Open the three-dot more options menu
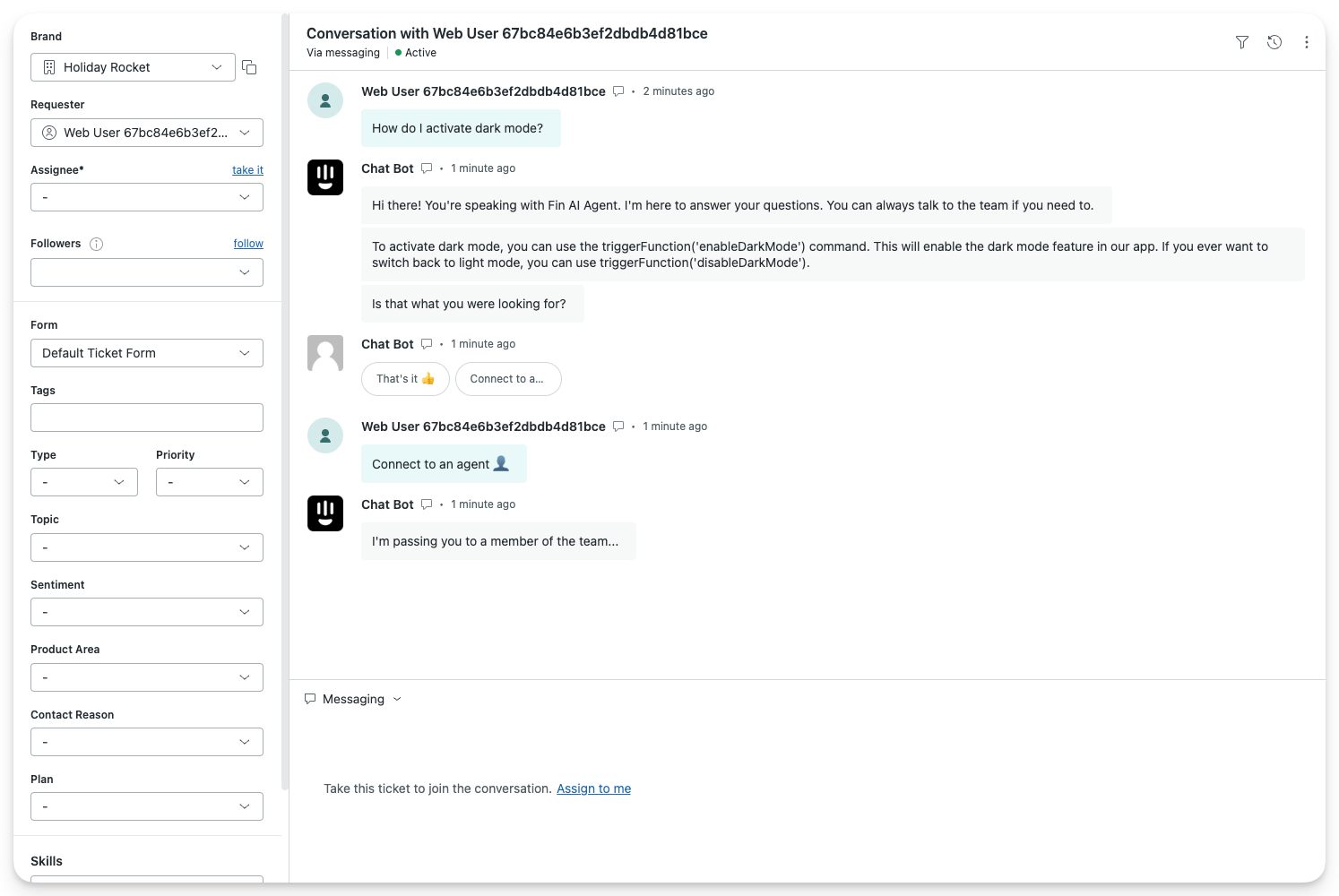 1306,42
